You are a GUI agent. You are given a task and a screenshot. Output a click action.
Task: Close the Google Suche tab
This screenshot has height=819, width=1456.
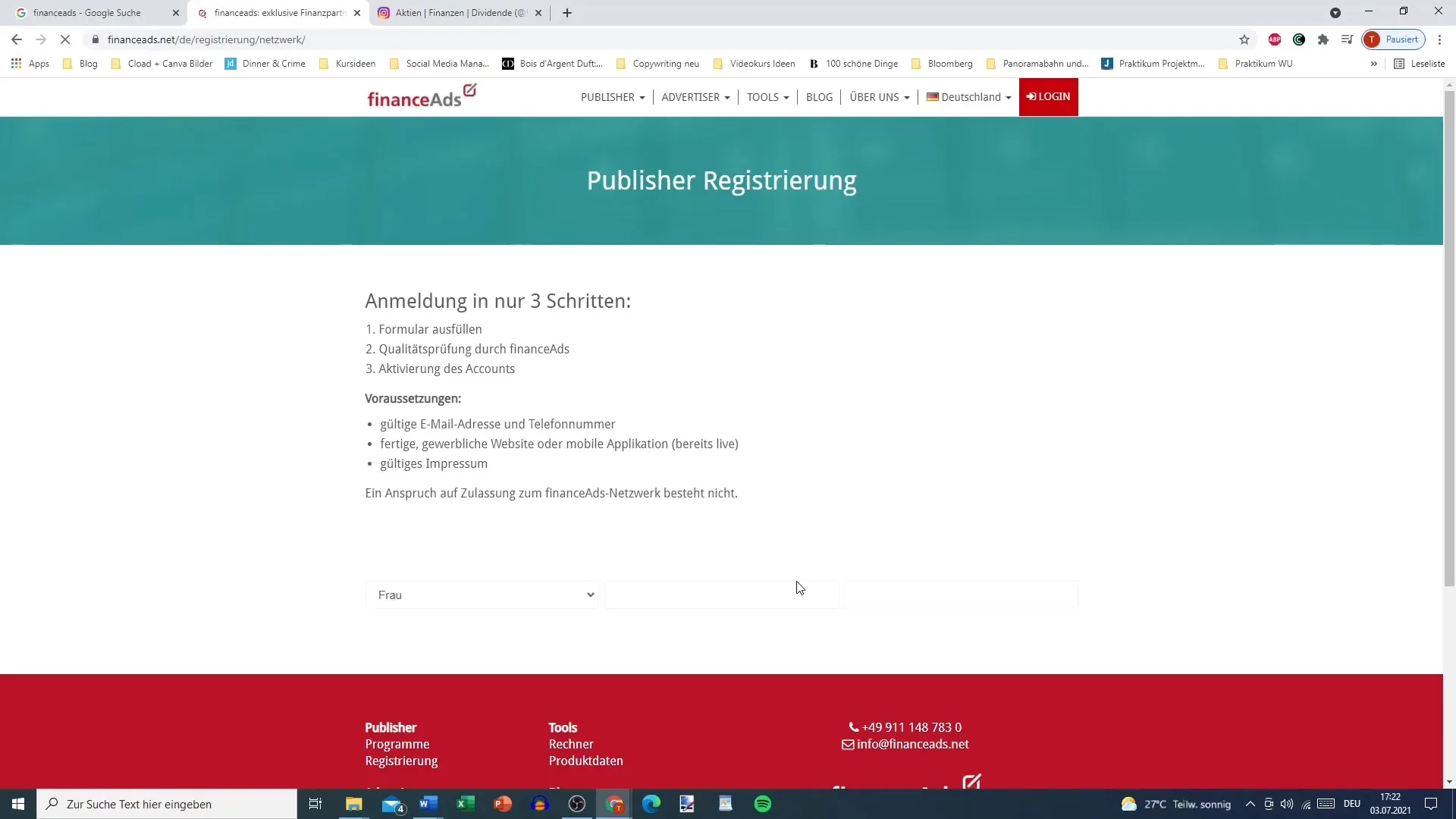[x=176, y=13]
